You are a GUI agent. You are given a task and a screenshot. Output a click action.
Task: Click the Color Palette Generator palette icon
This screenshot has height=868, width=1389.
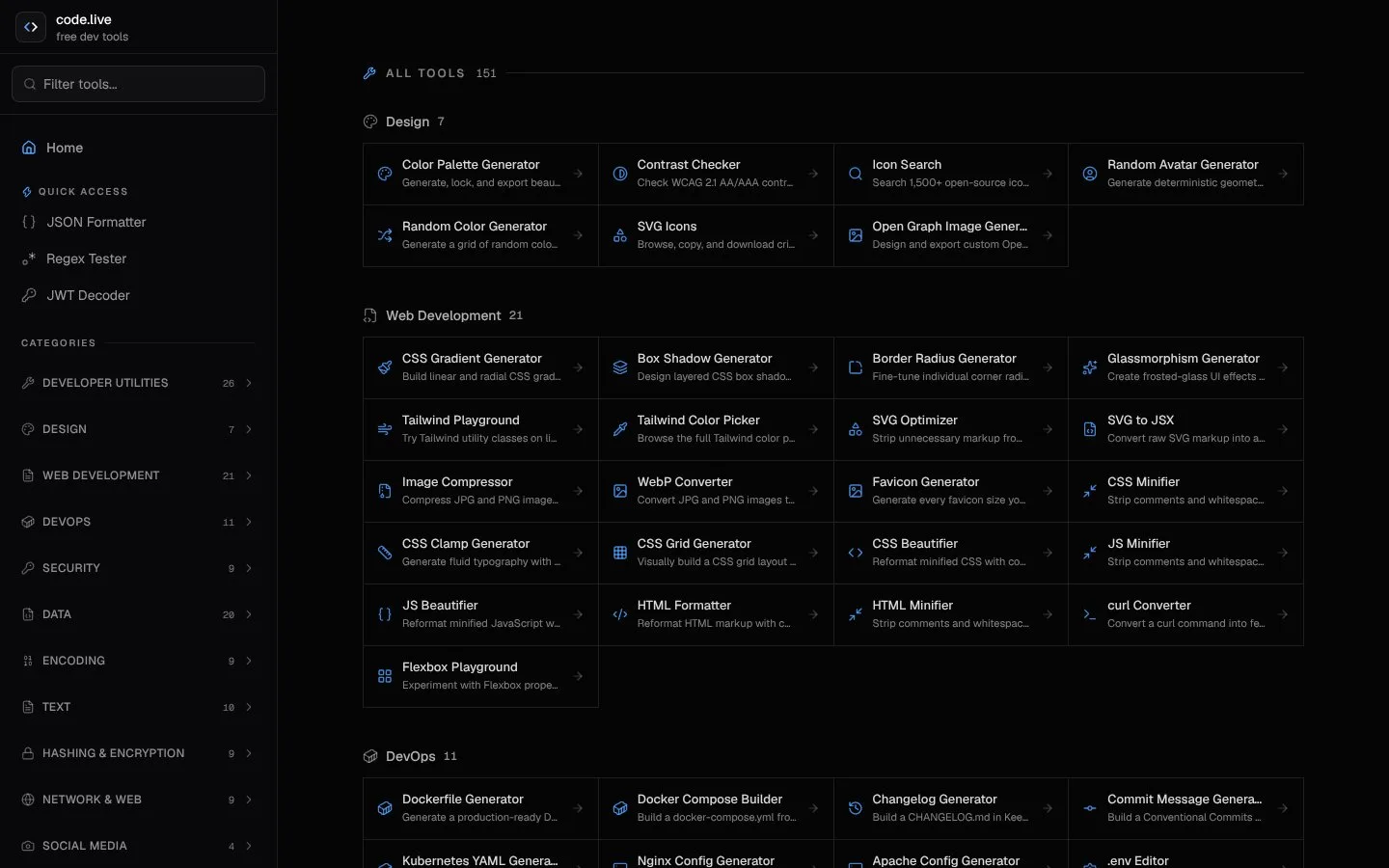click(385, 175)
